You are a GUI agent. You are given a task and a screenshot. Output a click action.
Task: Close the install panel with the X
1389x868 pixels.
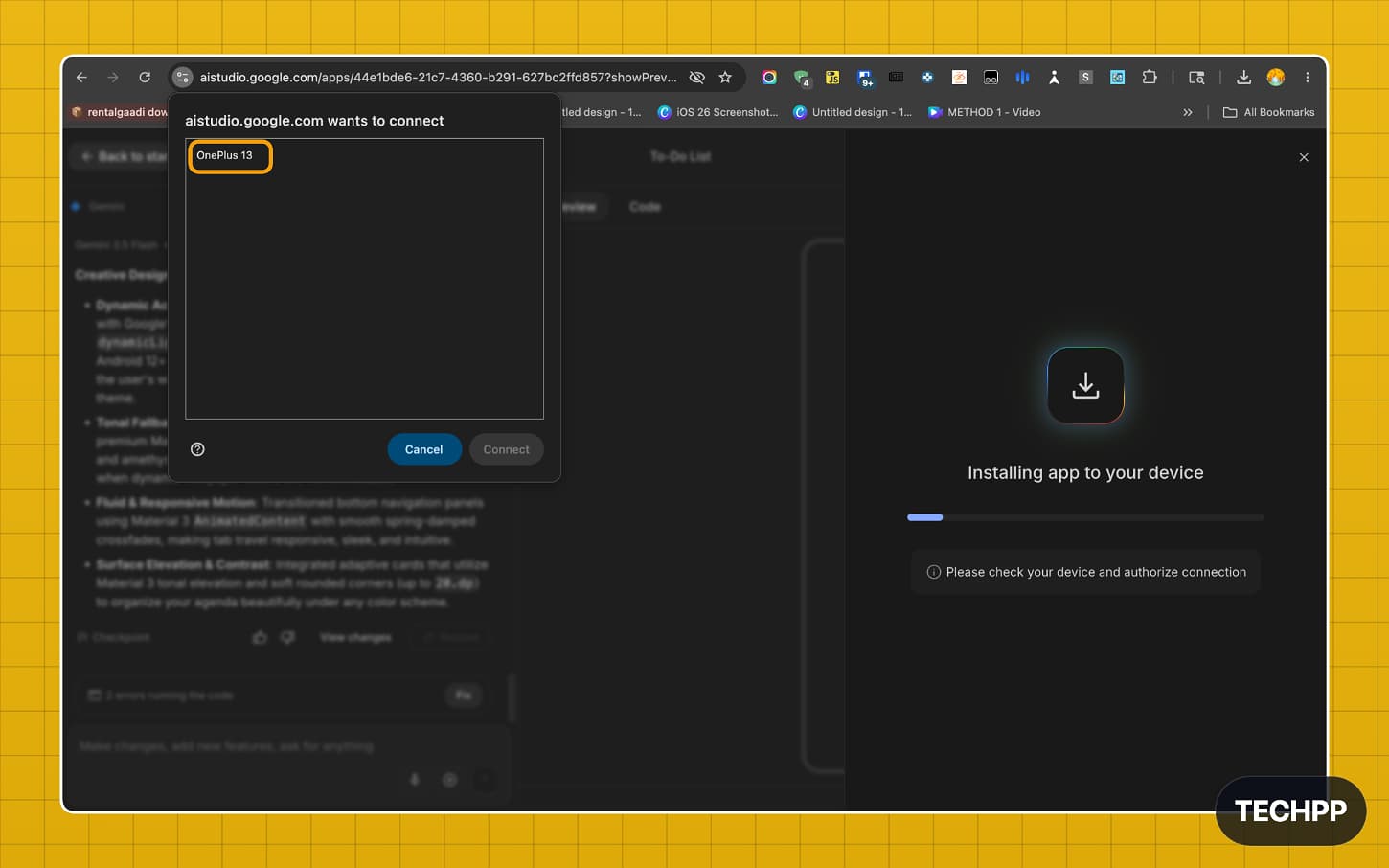[x=1304, y=157]
